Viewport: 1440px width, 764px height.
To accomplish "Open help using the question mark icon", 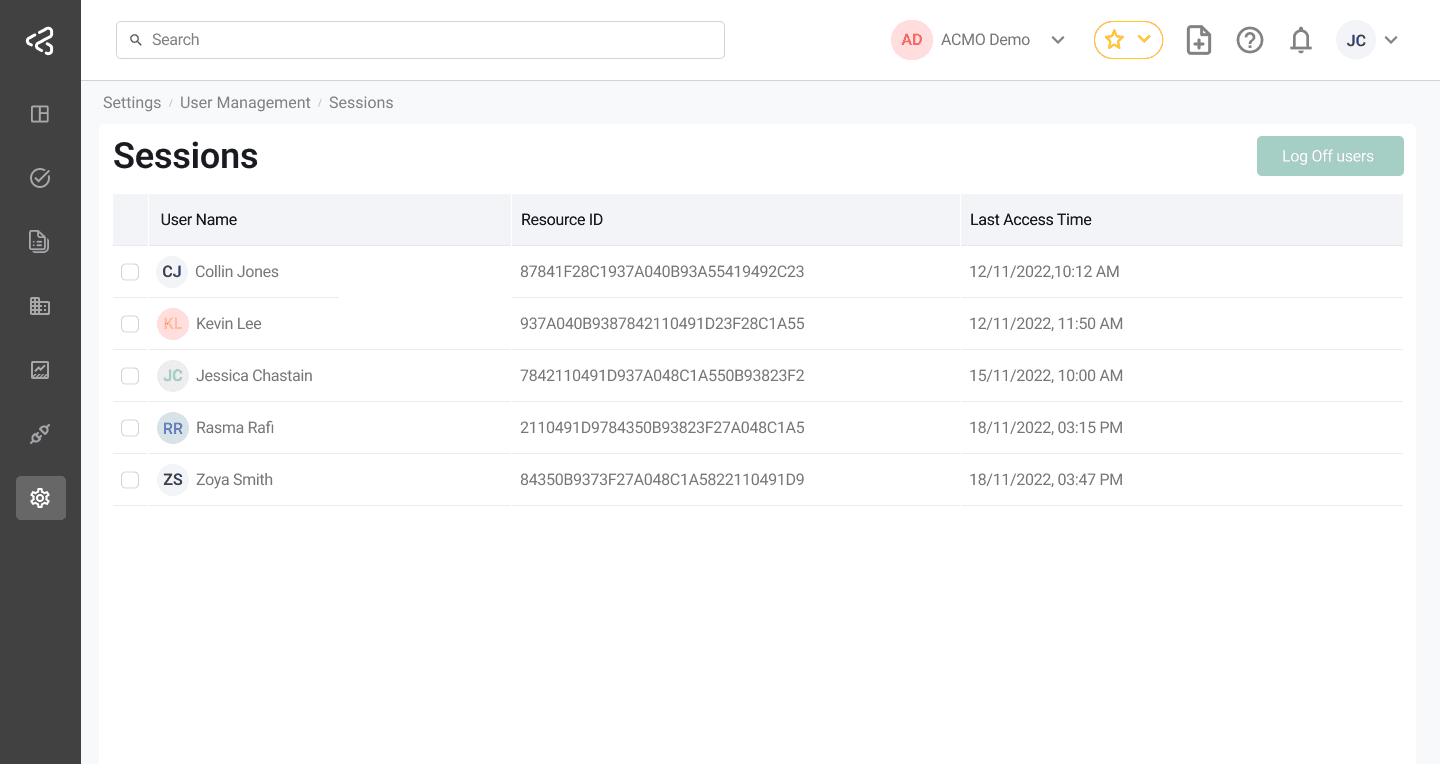I will coord(1249,40).
